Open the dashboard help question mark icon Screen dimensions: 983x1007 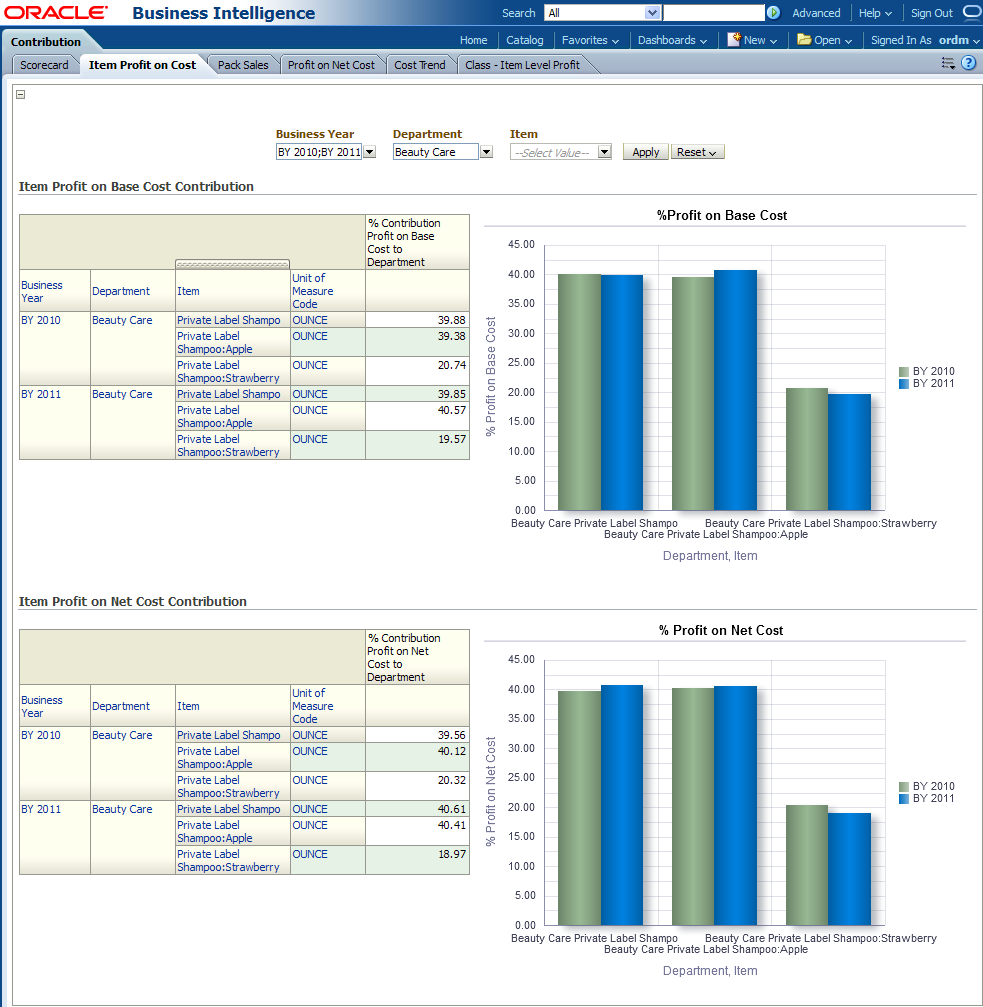pyautogui.click(x=968, y=63)
